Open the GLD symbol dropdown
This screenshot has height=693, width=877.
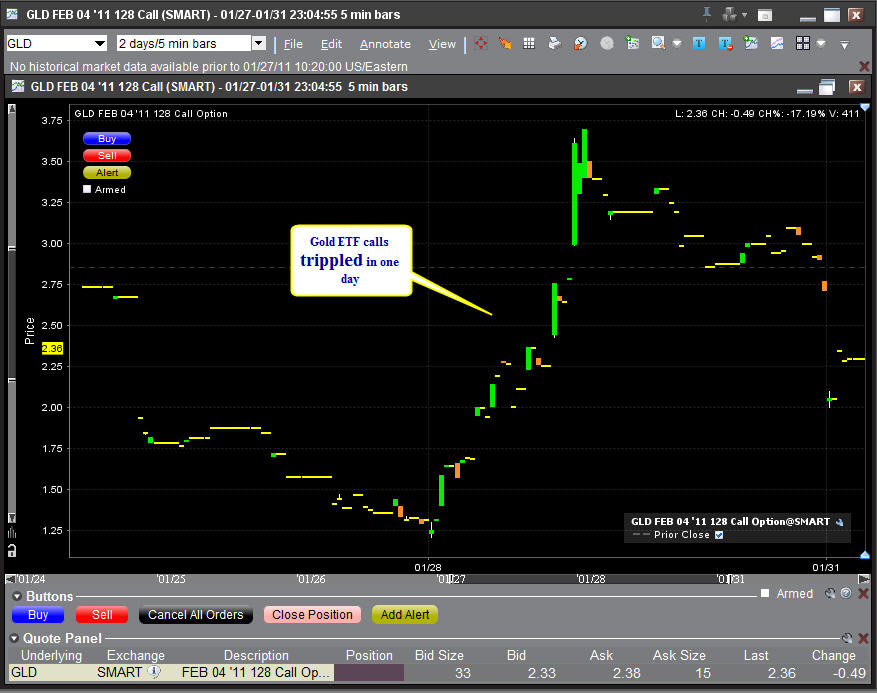coord(100,44)
